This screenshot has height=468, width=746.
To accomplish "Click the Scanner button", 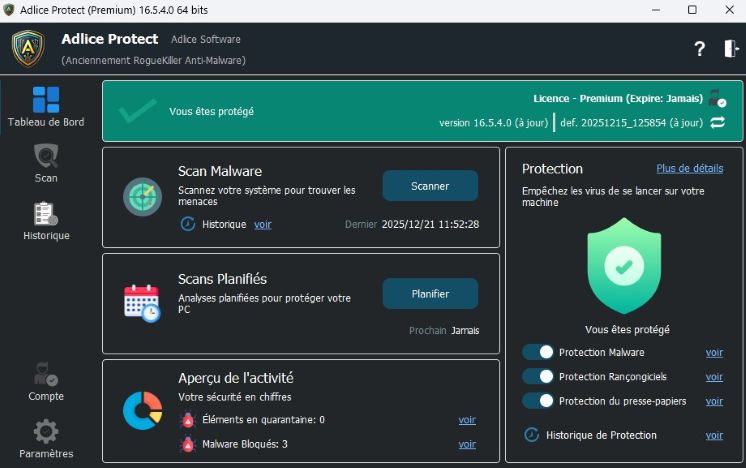I will click(x=430, y=185).
